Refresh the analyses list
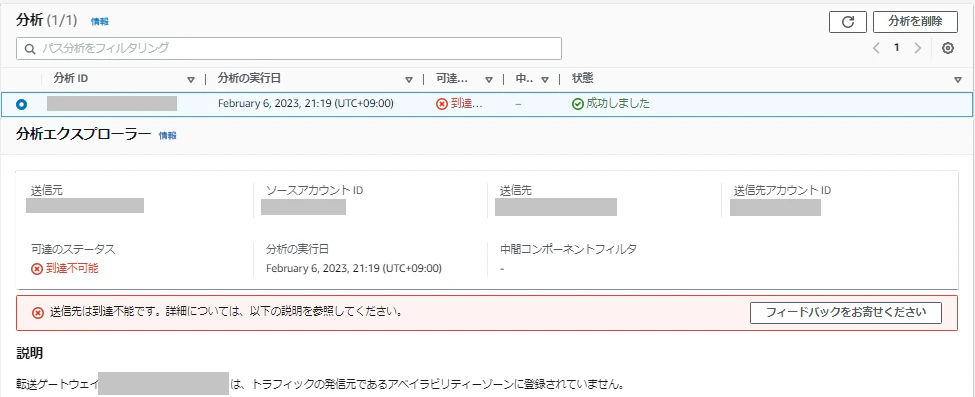 click(848, 22)
